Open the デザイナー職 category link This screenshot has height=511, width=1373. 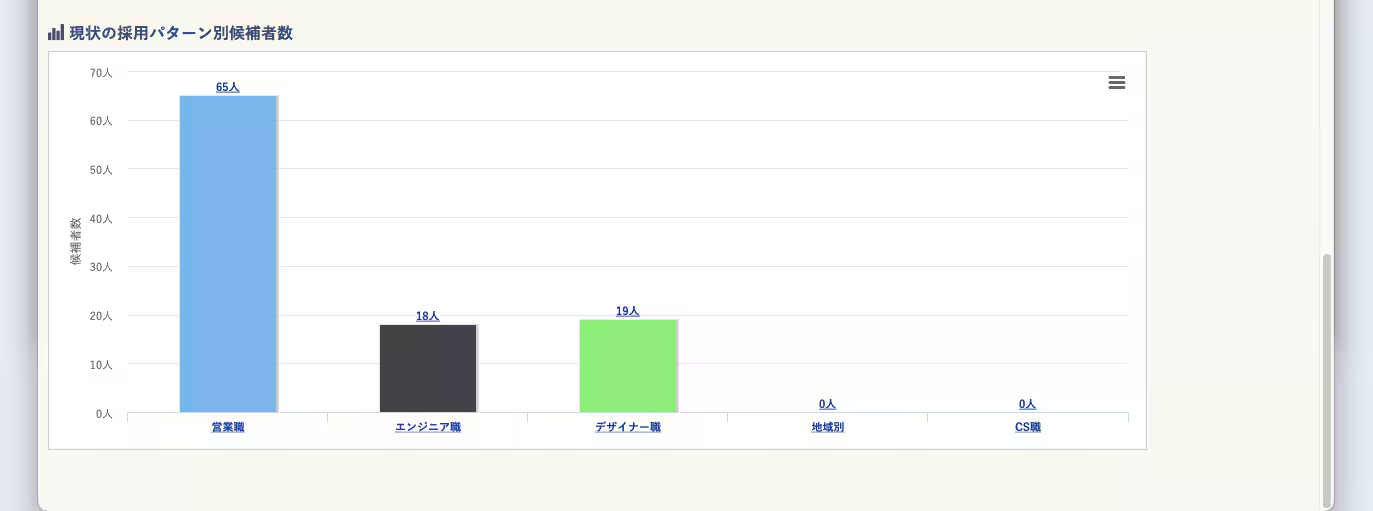628,427
